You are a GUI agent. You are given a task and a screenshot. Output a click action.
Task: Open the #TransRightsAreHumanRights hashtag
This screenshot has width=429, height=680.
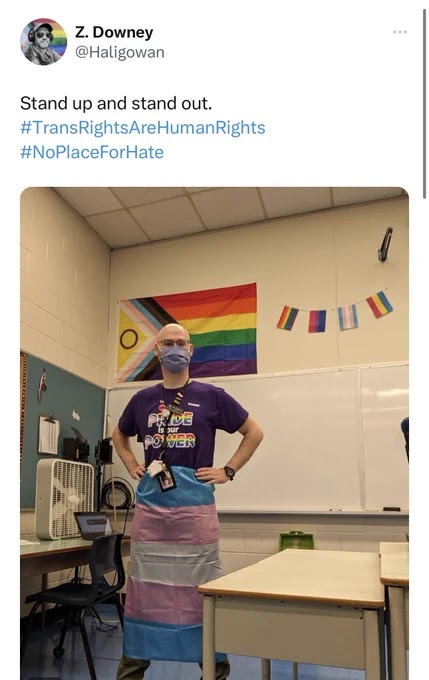tap(143, 128)
